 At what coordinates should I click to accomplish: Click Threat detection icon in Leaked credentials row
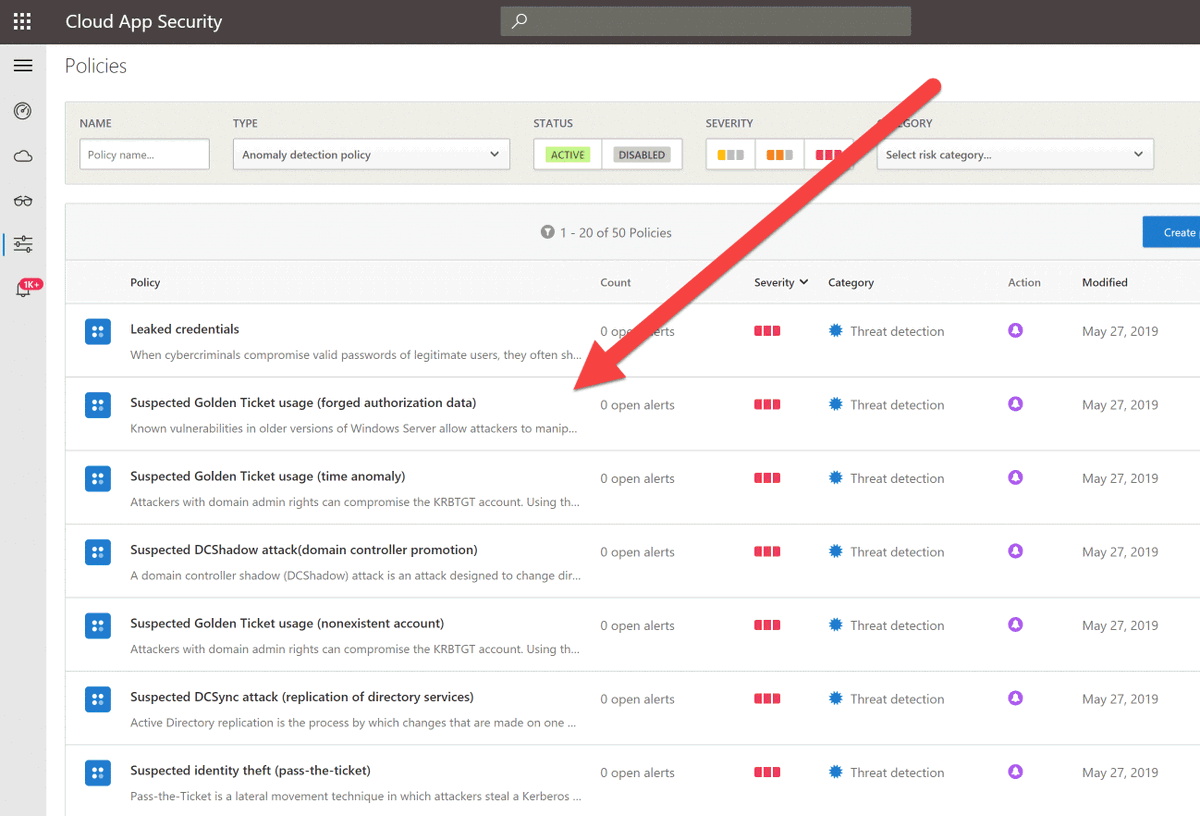point(836,331)
